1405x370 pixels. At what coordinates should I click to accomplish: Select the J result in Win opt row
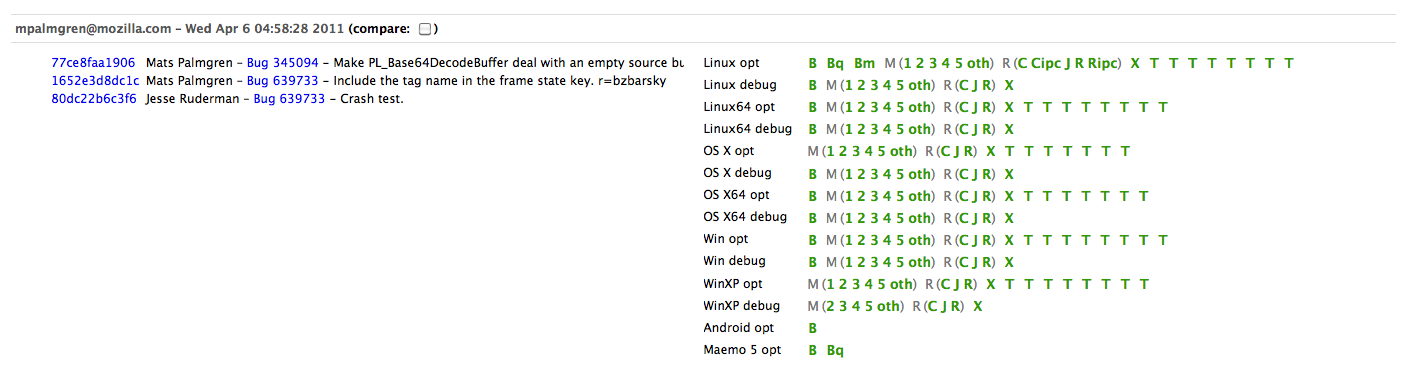click(x=975, y=240)
